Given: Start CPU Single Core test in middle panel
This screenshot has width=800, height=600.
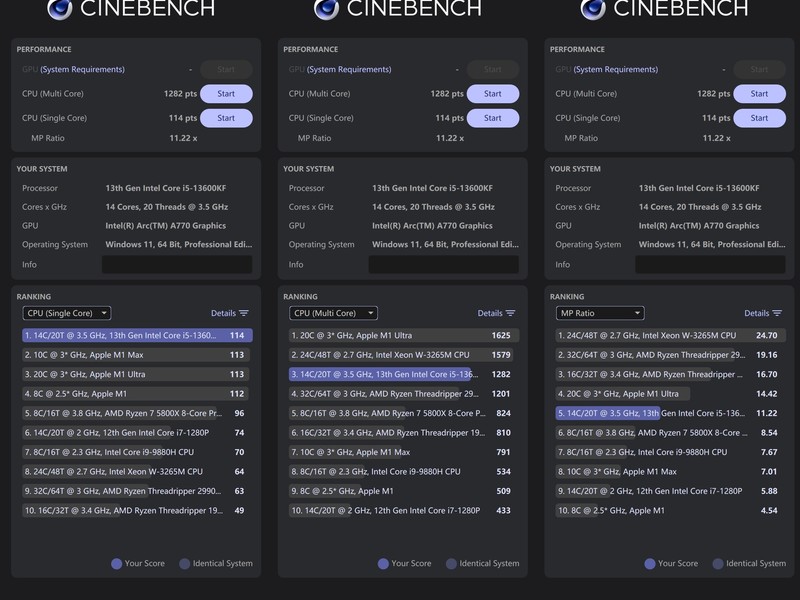Looking at the screenshot, I should pyautogui.click(x=493, y=118).
